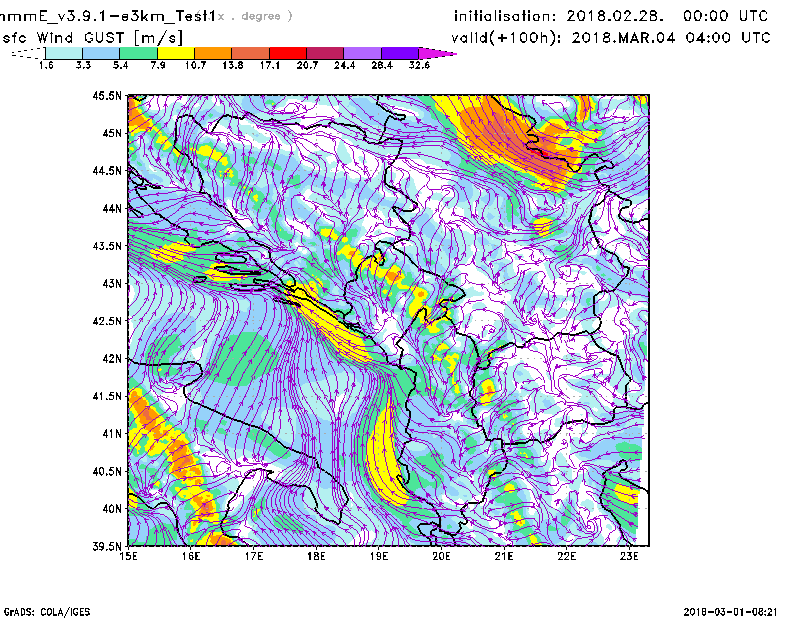Click the 42.5N latitude label
Screen dimensions: 800x618
coord(107,321)
